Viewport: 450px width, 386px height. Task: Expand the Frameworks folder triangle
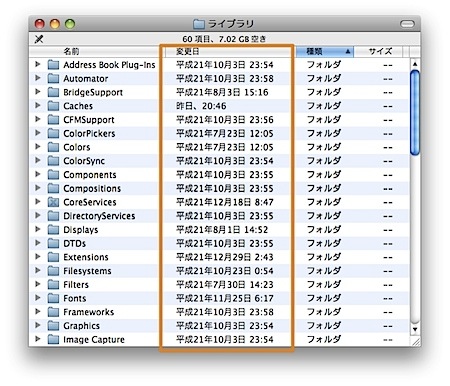38,312
